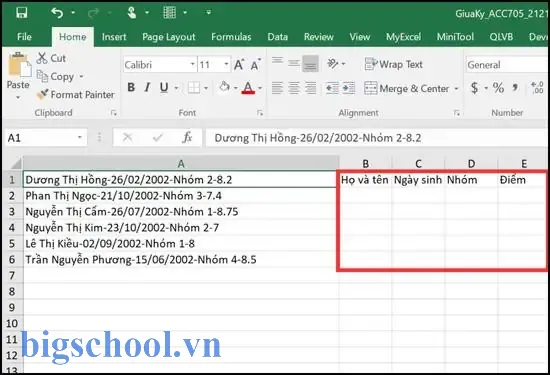The image size is (550, 375).
Task: Open the font color palette arrow
Action: tap(260, 88)
